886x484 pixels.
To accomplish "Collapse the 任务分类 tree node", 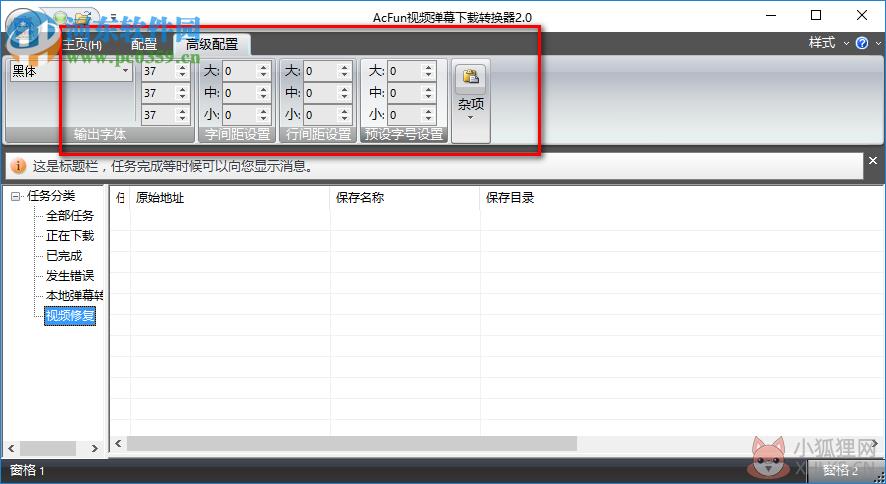I will [15, 197].
